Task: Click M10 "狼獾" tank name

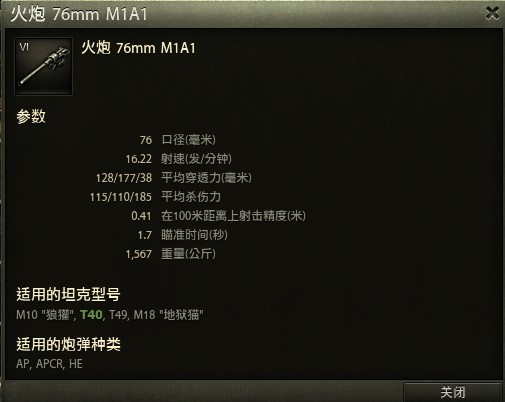Action: [x=44, y=315]
